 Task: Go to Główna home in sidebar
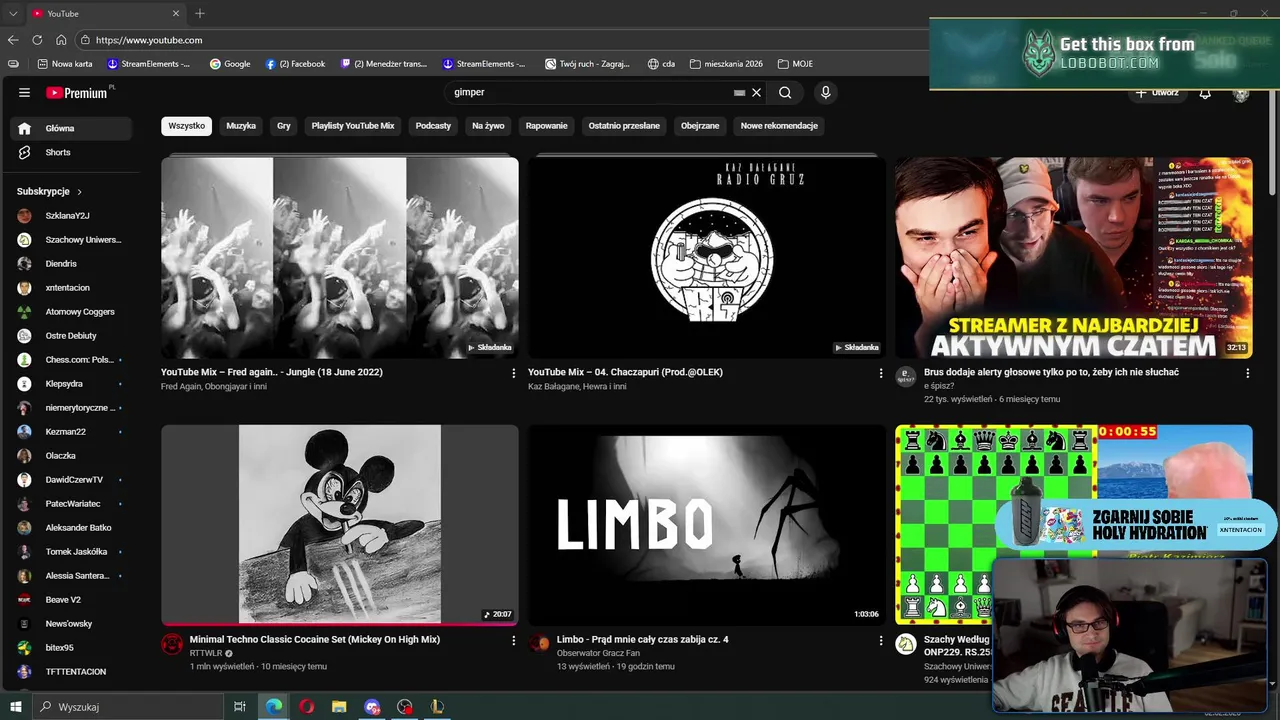(71, 128)
